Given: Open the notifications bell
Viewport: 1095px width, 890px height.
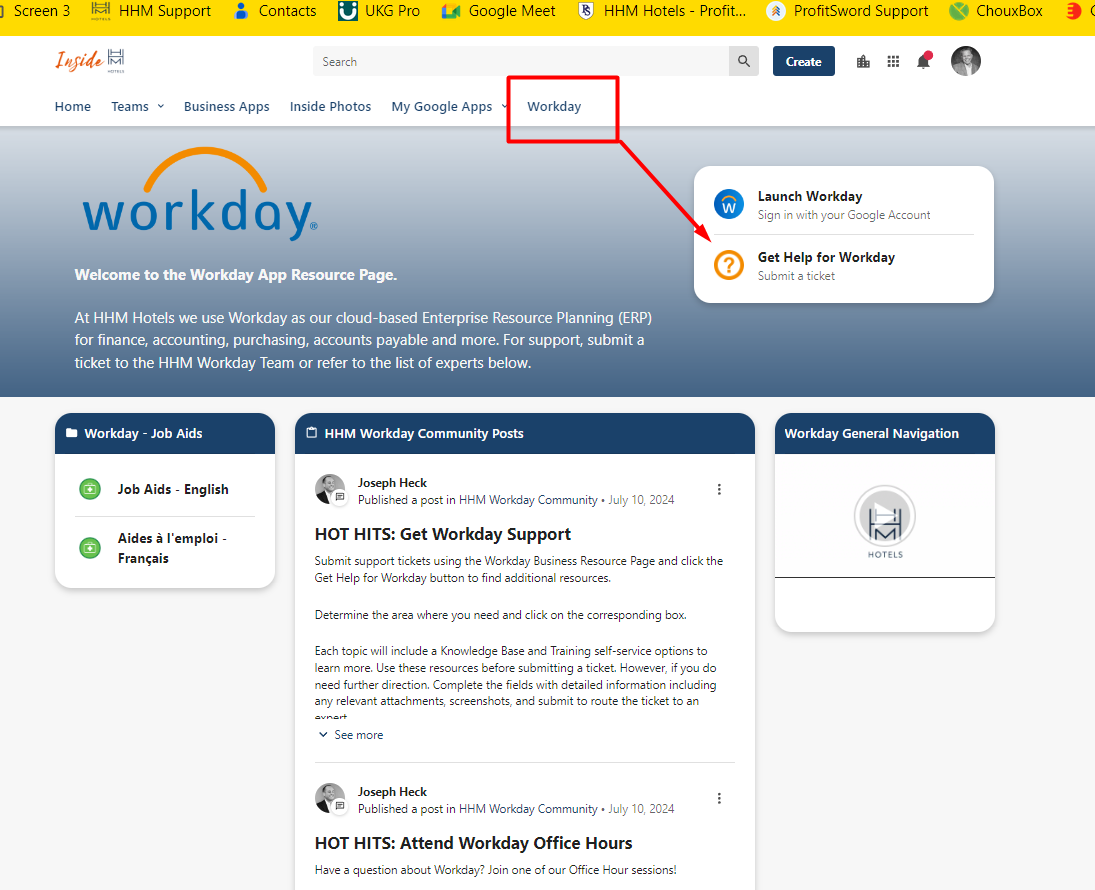Looking at the screenshot, I should 924,61.
